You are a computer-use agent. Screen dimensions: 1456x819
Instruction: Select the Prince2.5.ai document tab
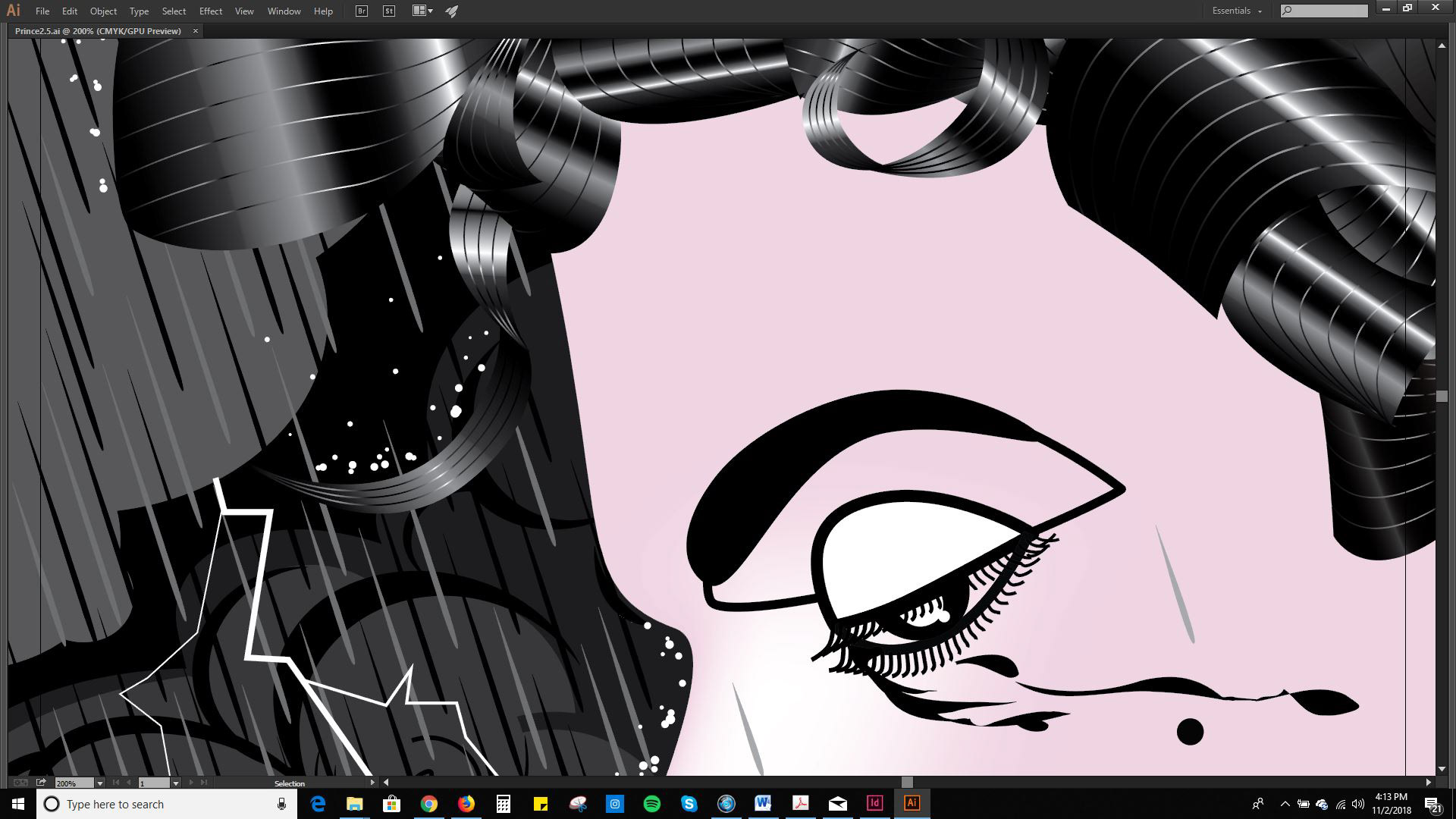(98, 31)
